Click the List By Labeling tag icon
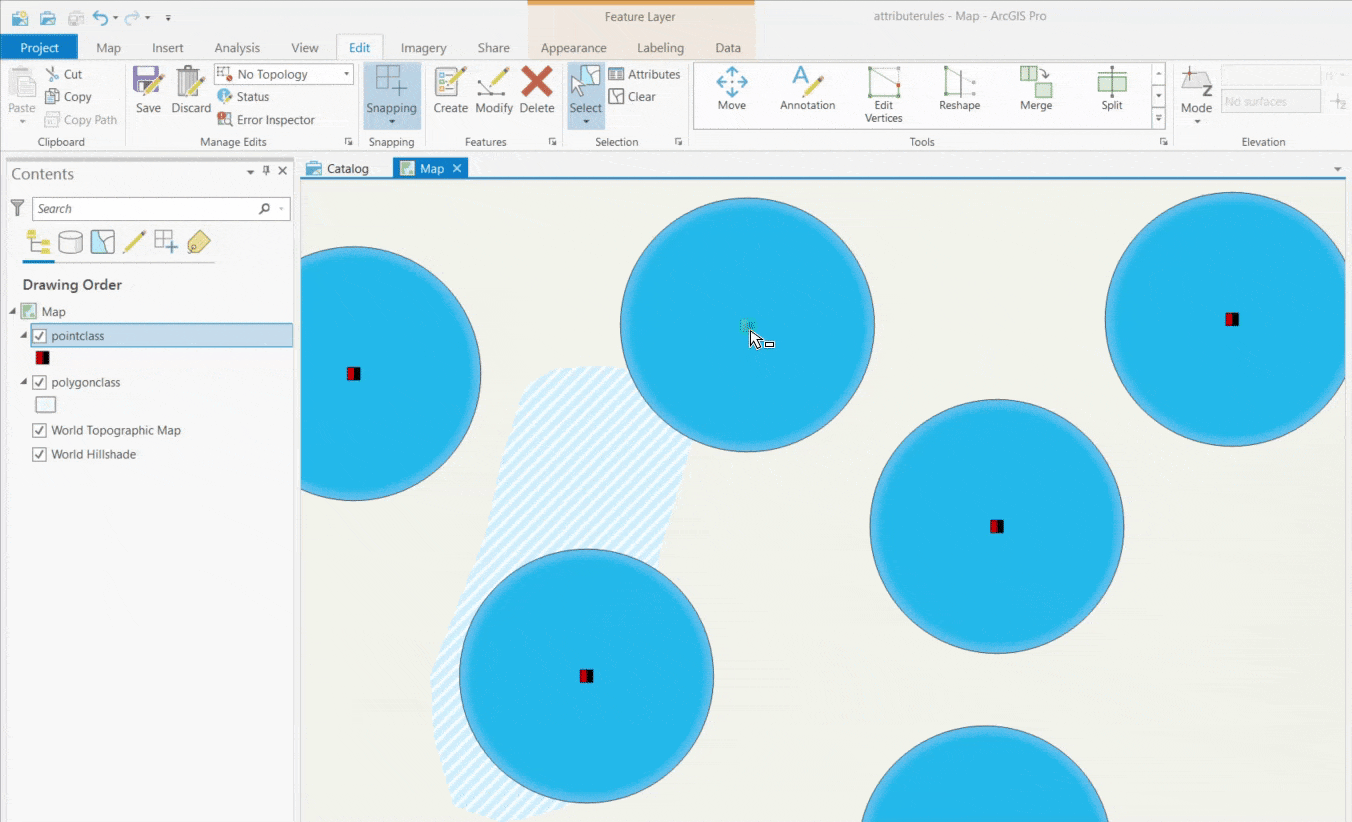 click(x=198, y=242)
